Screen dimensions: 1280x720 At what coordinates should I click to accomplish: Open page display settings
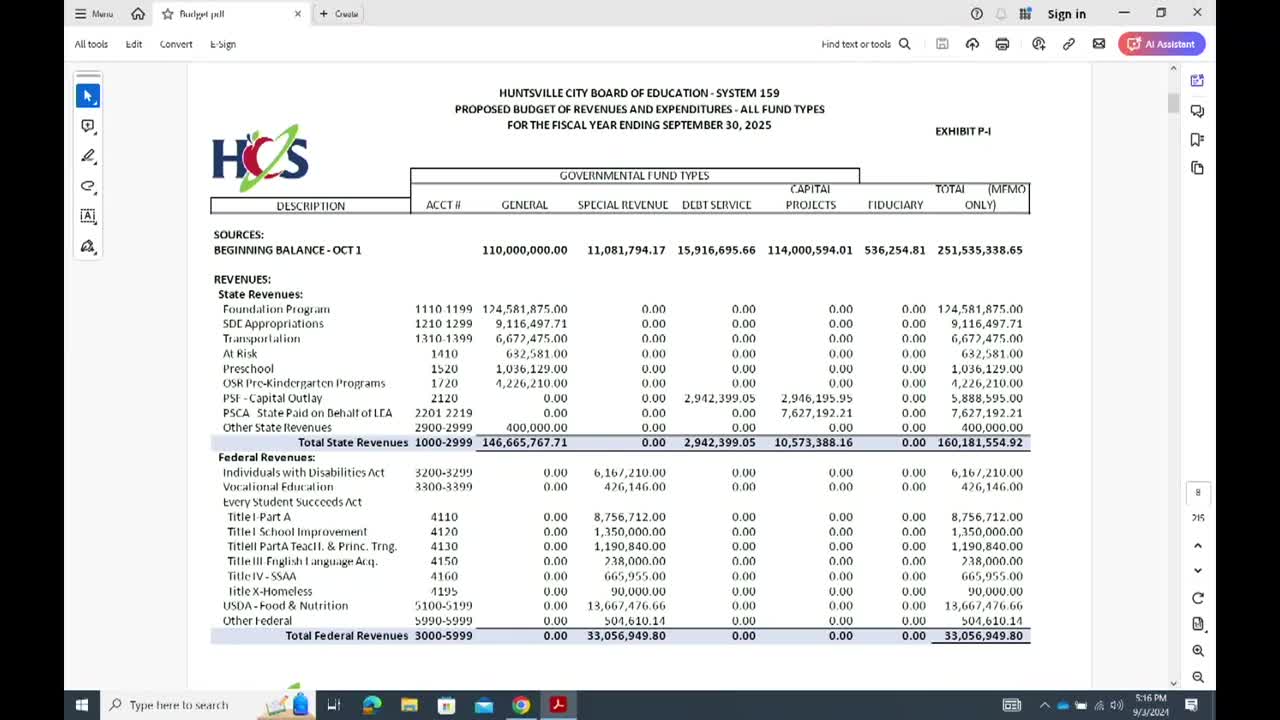(1198, 624)
